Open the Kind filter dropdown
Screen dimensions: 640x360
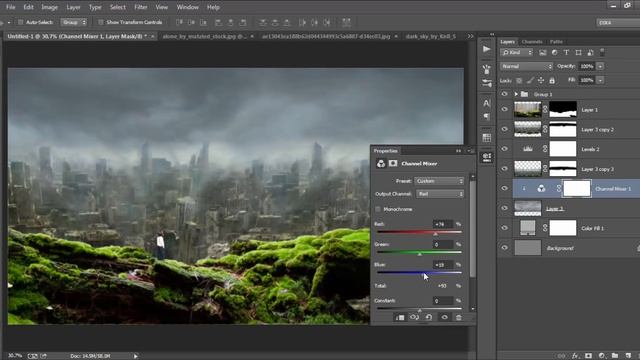point(517,53)
